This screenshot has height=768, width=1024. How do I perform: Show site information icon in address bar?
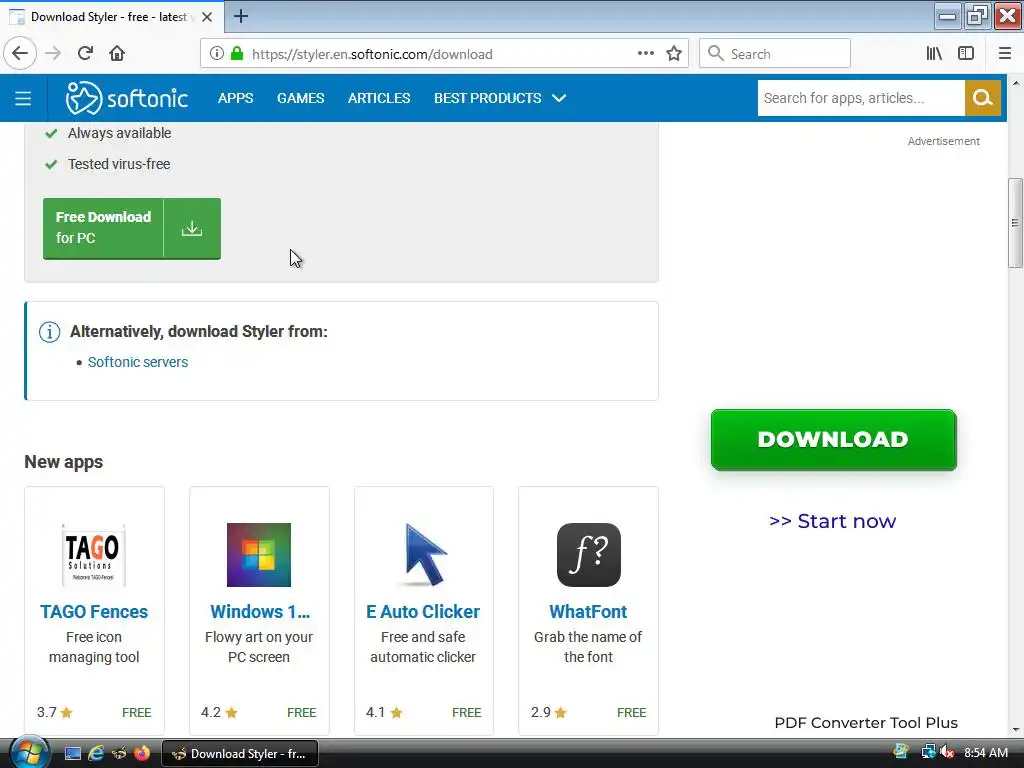(x=217, y=54)
